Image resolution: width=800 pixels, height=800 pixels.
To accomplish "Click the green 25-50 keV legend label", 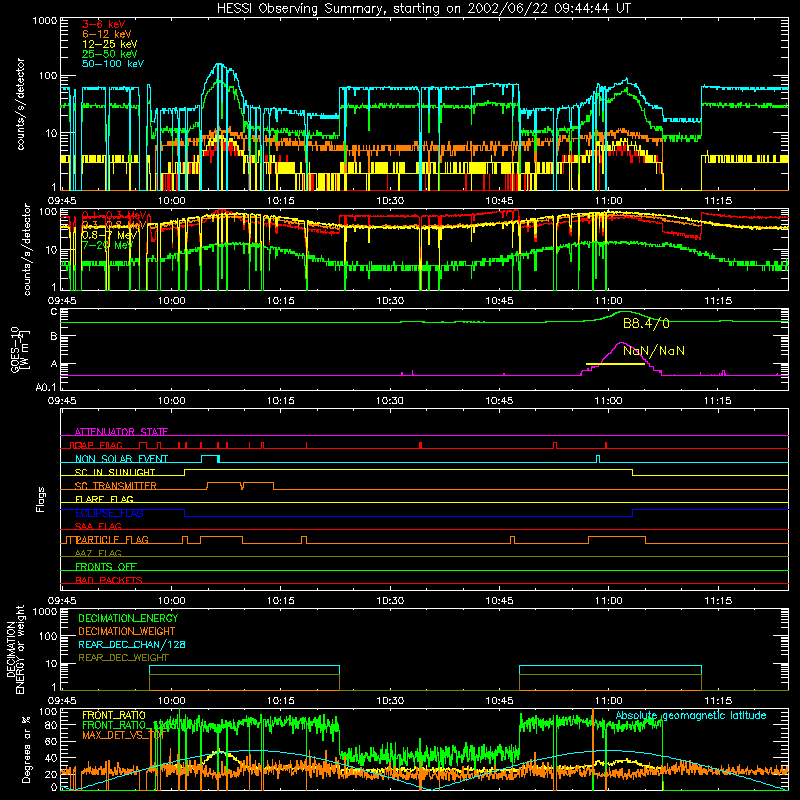I will [x=110, y=54].
